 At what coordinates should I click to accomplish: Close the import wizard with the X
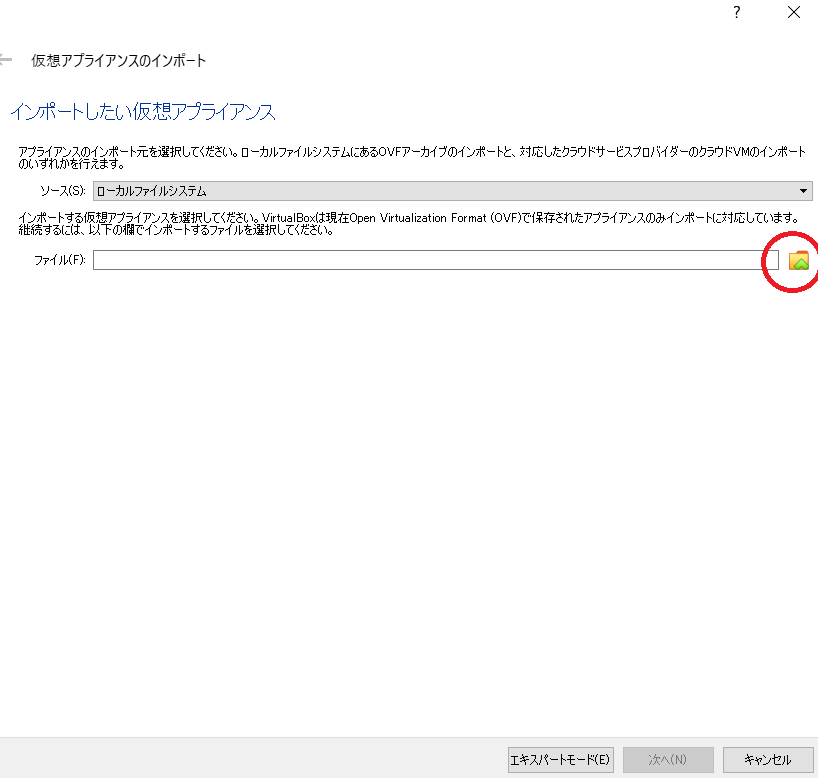coord(793,13)
